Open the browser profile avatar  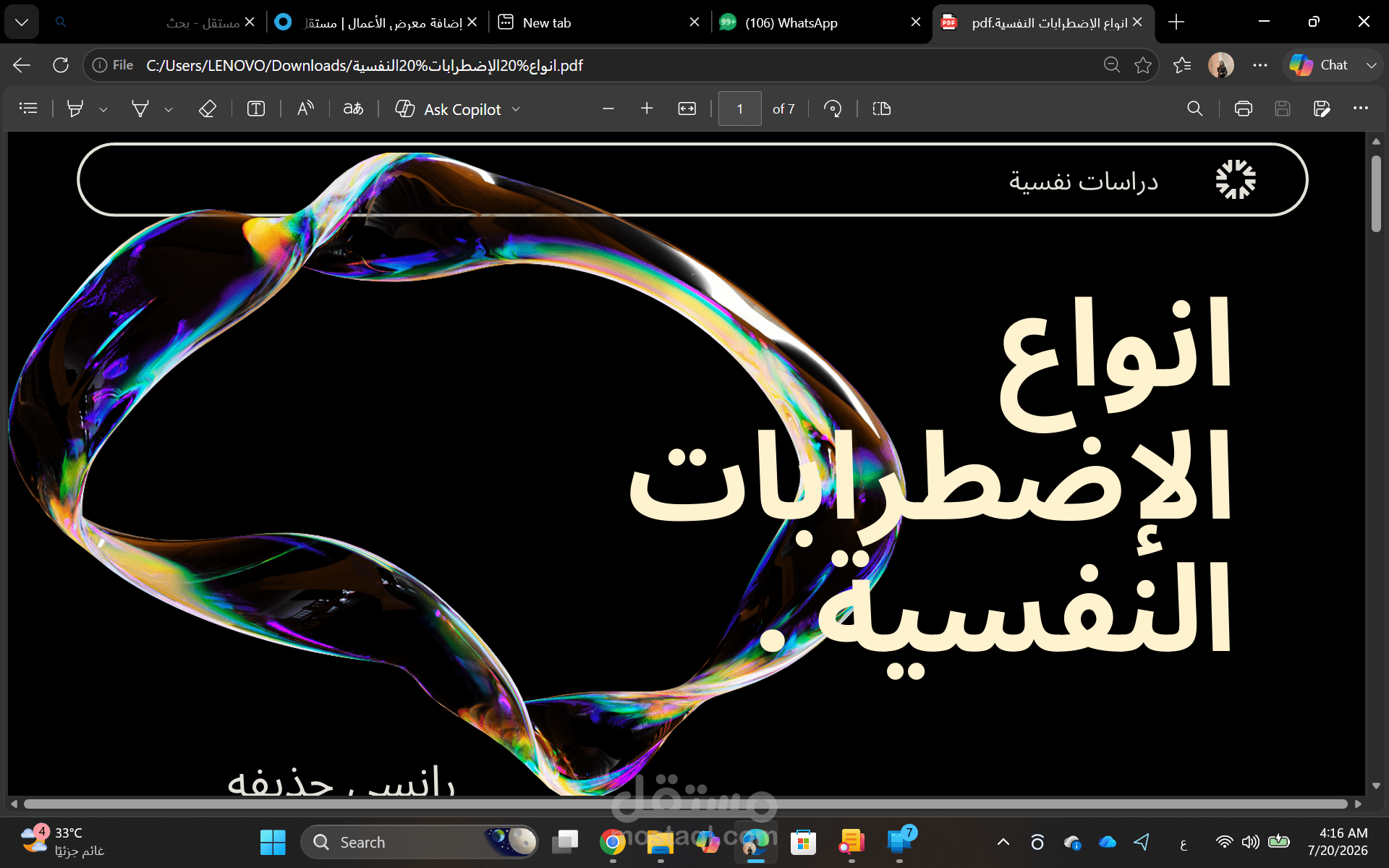(1221, 65)
